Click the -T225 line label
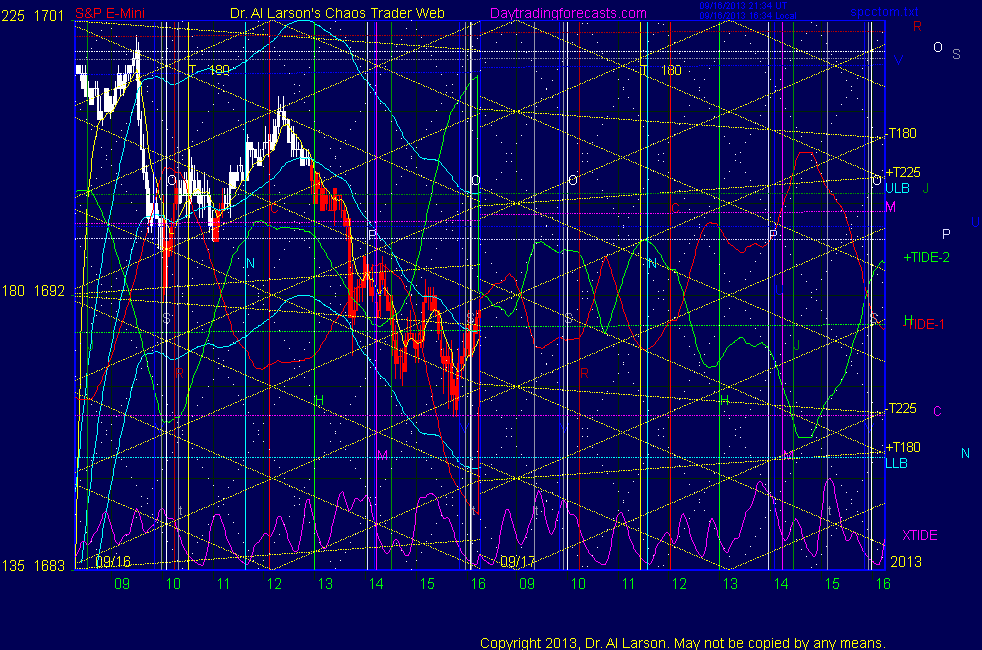The image size is (982, 650). (x=901, y=408)
